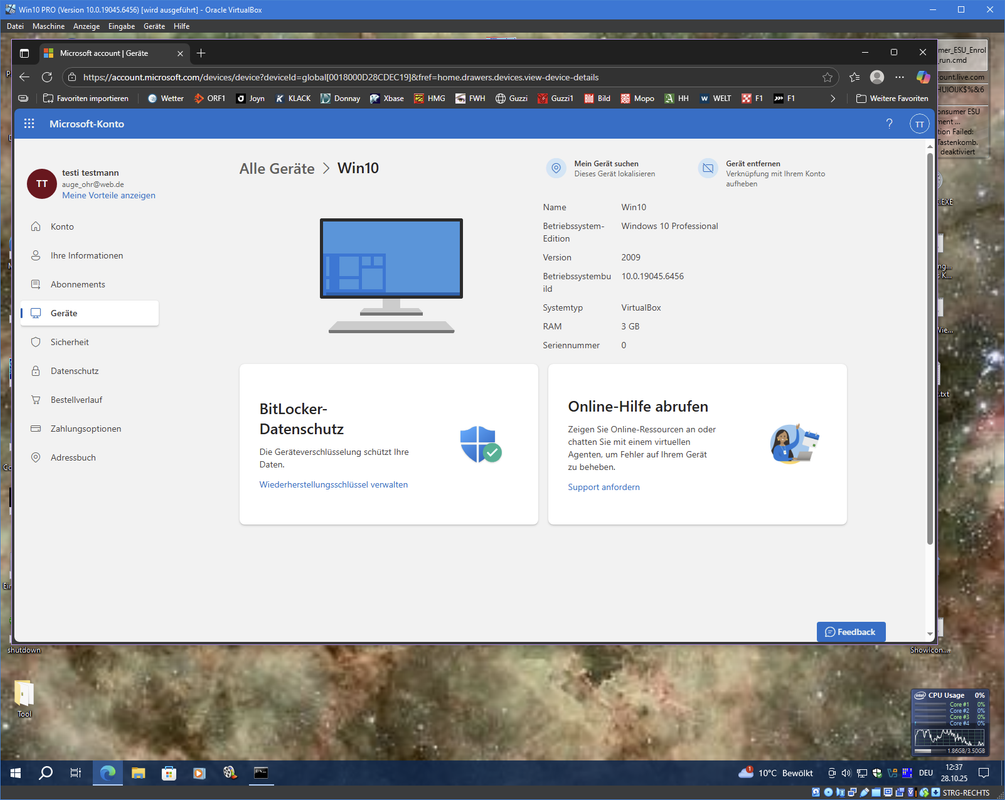
Task: Open the Weitere Favoriten folder
Action: tap(892, 98)
